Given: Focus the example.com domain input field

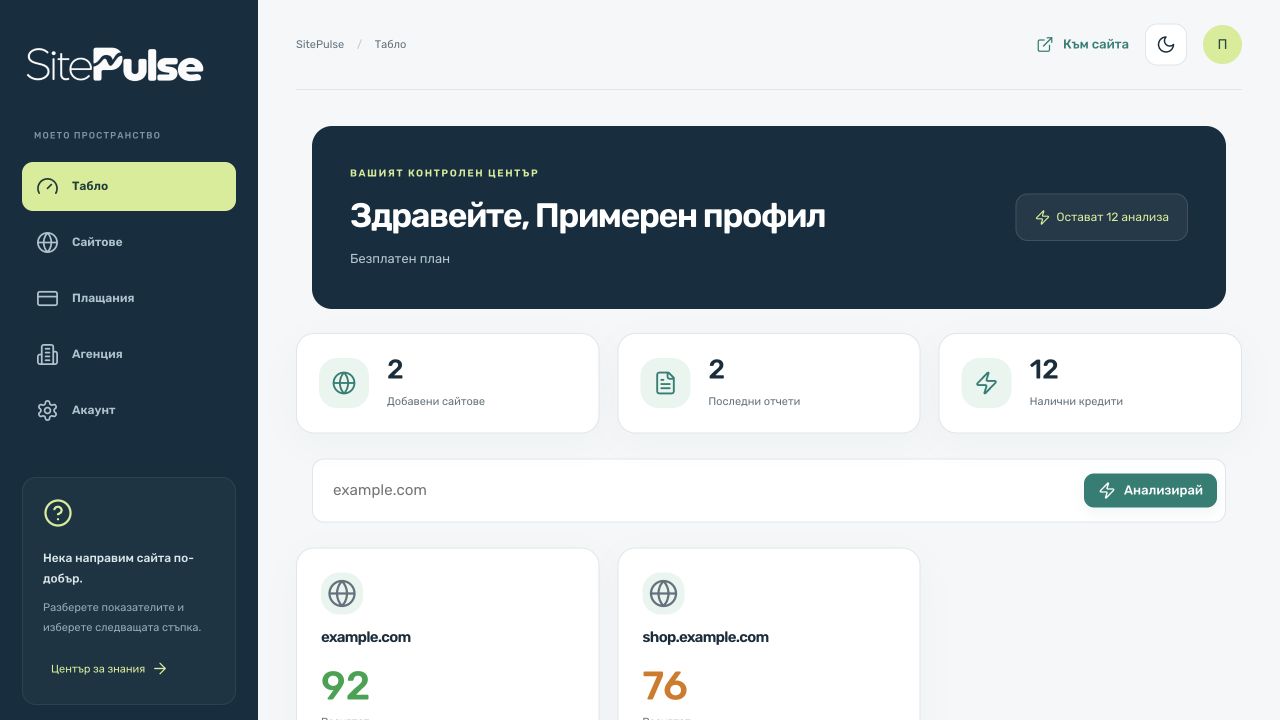Looking at the screenshot, I should click(698, 490).
